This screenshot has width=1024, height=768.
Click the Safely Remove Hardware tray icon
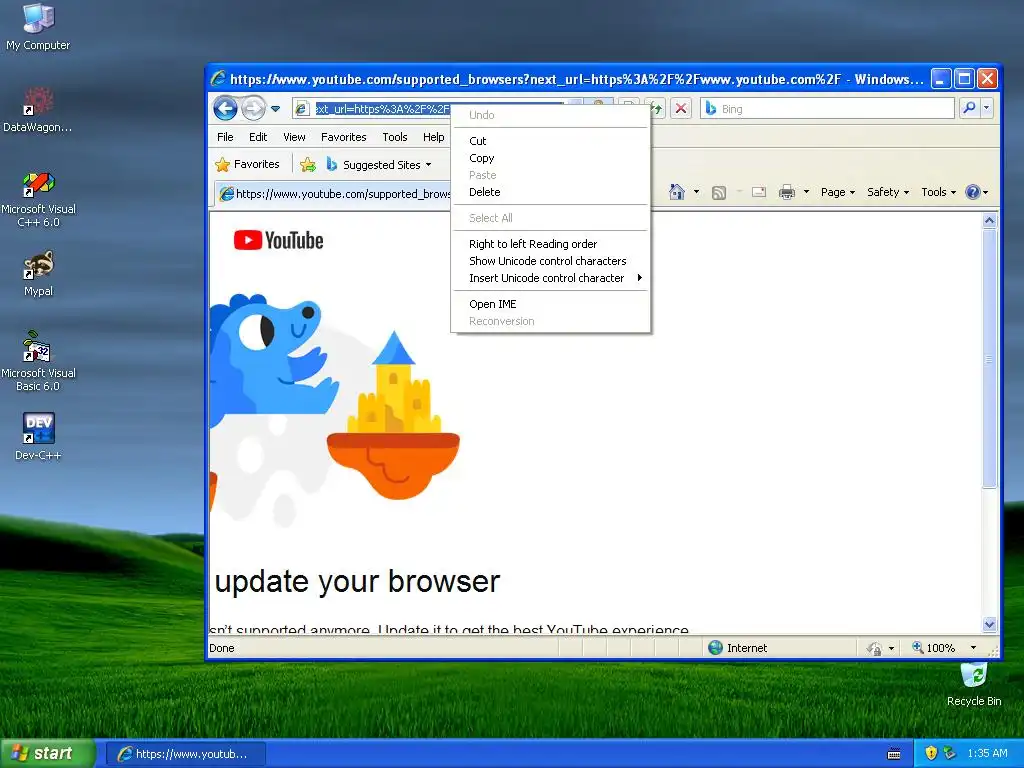950,754
